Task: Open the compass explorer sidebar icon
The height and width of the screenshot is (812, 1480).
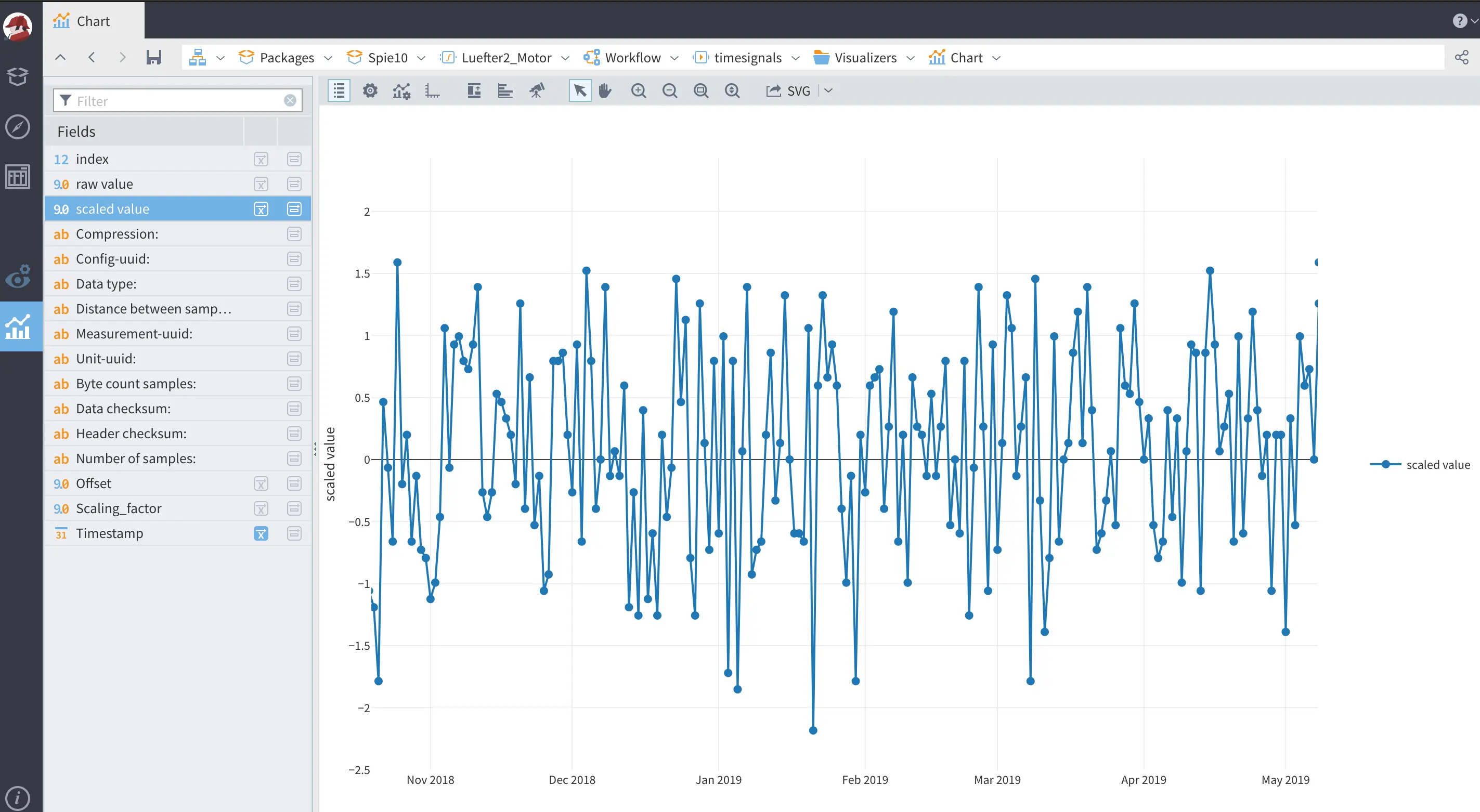Action: (18, 127)
